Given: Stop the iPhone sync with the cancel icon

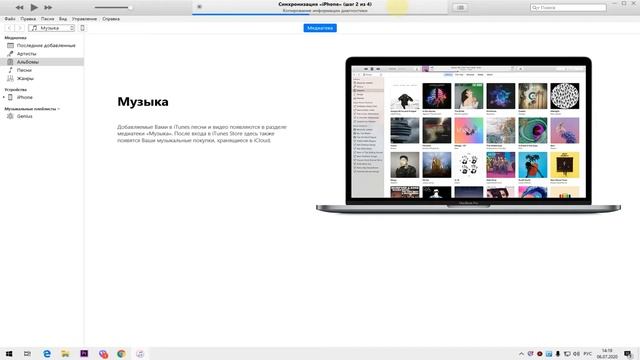Looking at the screenshot, I should click(199, 7).
